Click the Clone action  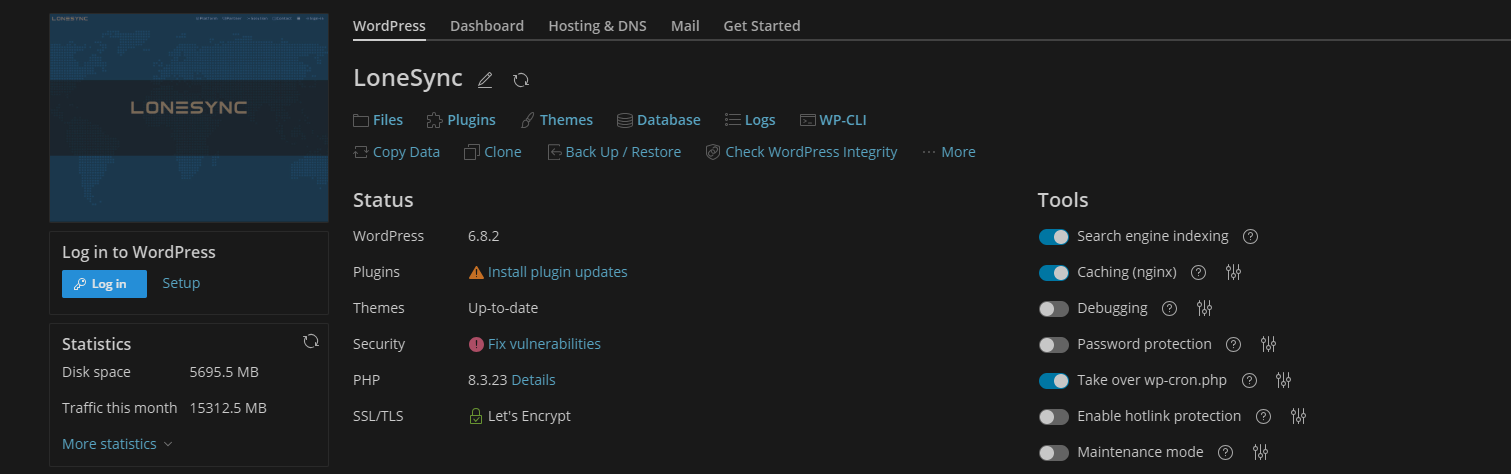pos(493,152)
